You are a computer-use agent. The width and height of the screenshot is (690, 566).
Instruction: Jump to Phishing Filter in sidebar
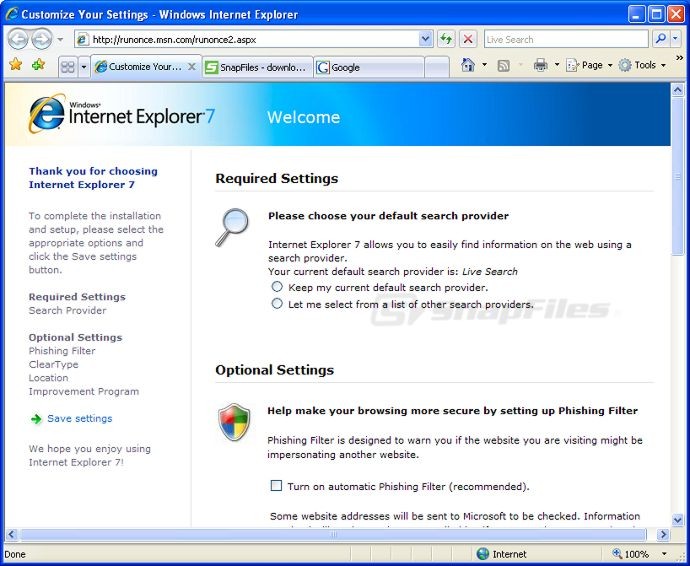point(62,351)
